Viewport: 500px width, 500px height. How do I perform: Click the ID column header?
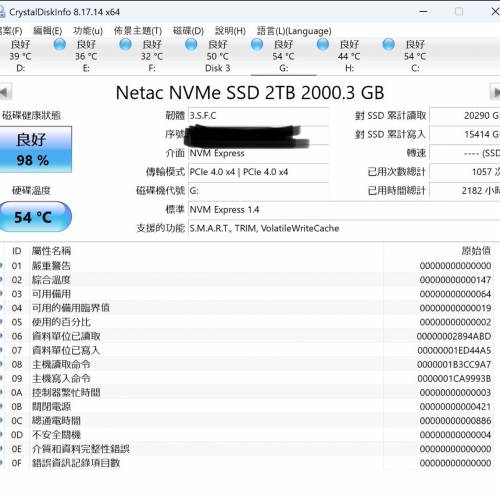point(17,251)
